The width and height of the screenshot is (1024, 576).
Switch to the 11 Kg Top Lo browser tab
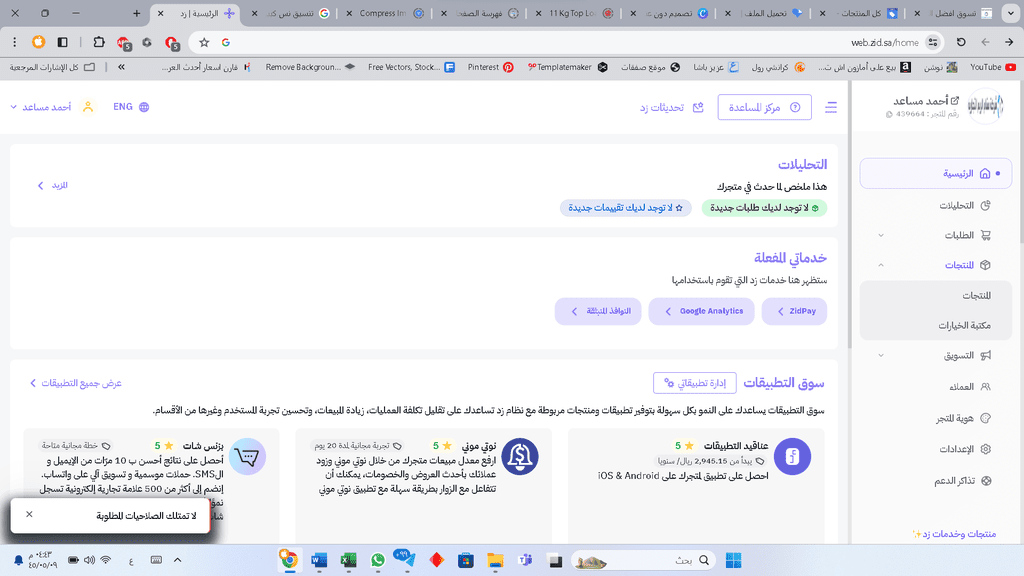[575, 13]
